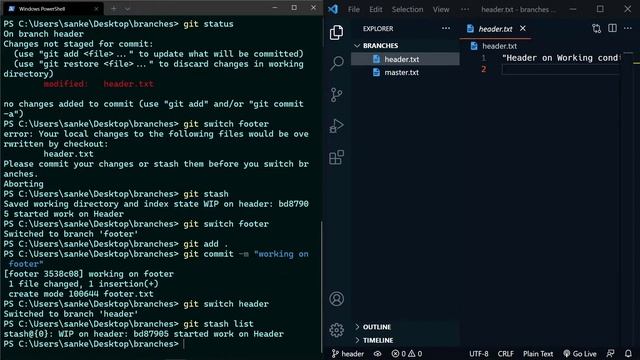
Task: Open the Selection menu in VS Code
Action: 407,9
